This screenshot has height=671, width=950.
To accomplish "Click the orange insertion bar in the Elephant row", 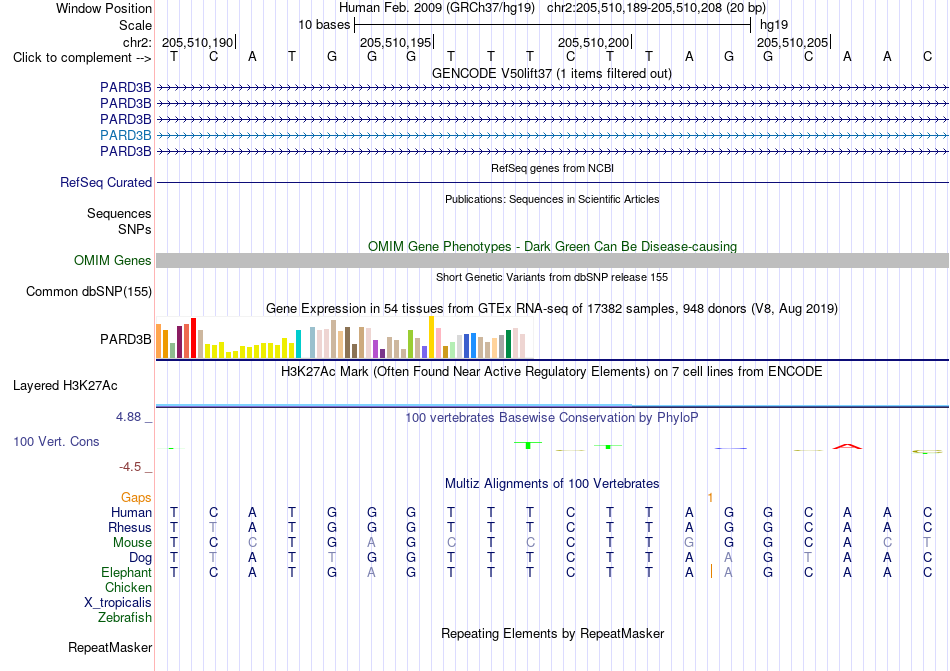I will (x=711, y=571).
